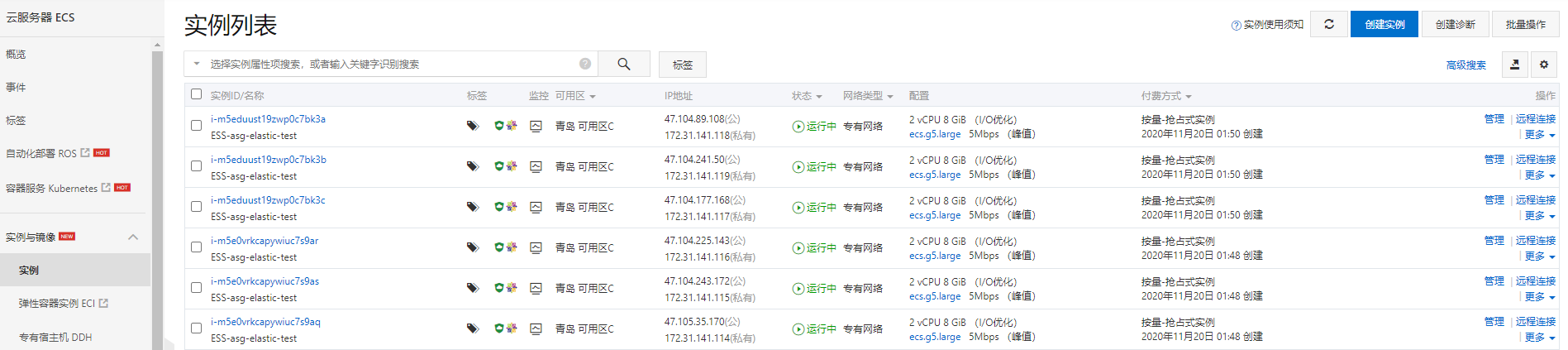Open 概览 in the left sidebar
Image resolution: width=1568 pixels, height=350 pixels.
tap(16, 54)
